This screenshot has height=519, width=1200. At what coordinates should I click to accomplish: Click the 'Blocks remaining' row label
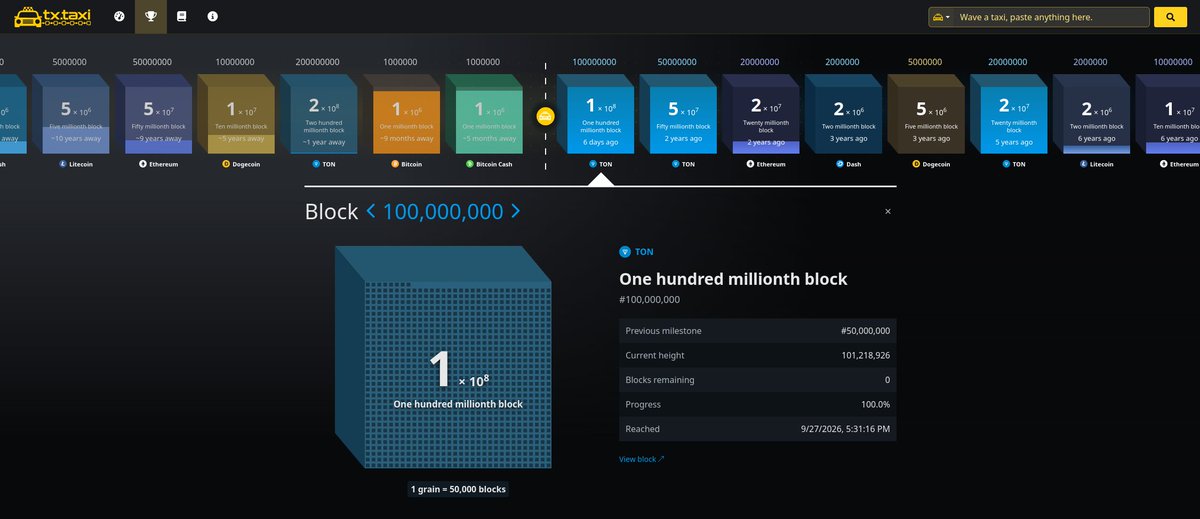coord(660,380)
